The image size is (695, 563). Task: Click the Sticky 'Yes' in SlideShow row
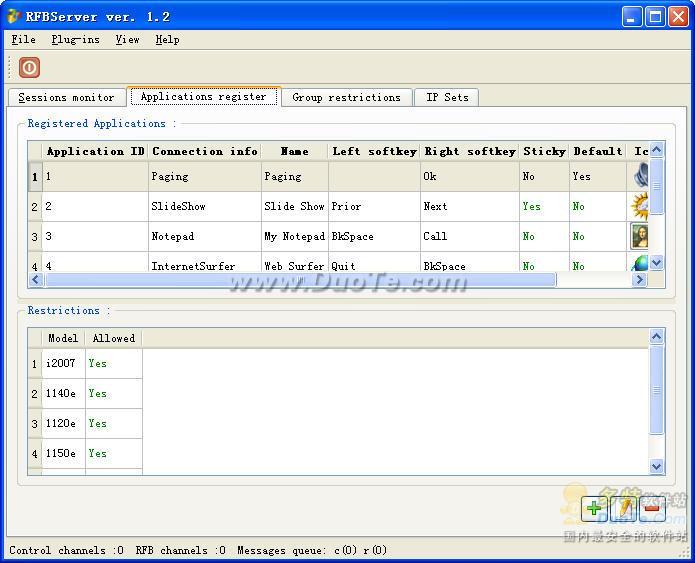pyautogui.click(x=544, y=207)
